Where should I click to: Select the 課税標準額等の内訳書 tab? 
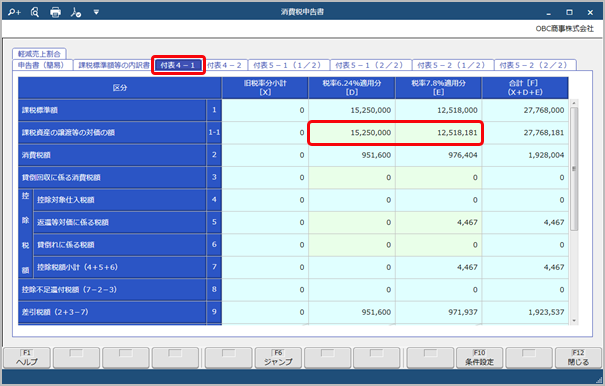pos(113,65)
